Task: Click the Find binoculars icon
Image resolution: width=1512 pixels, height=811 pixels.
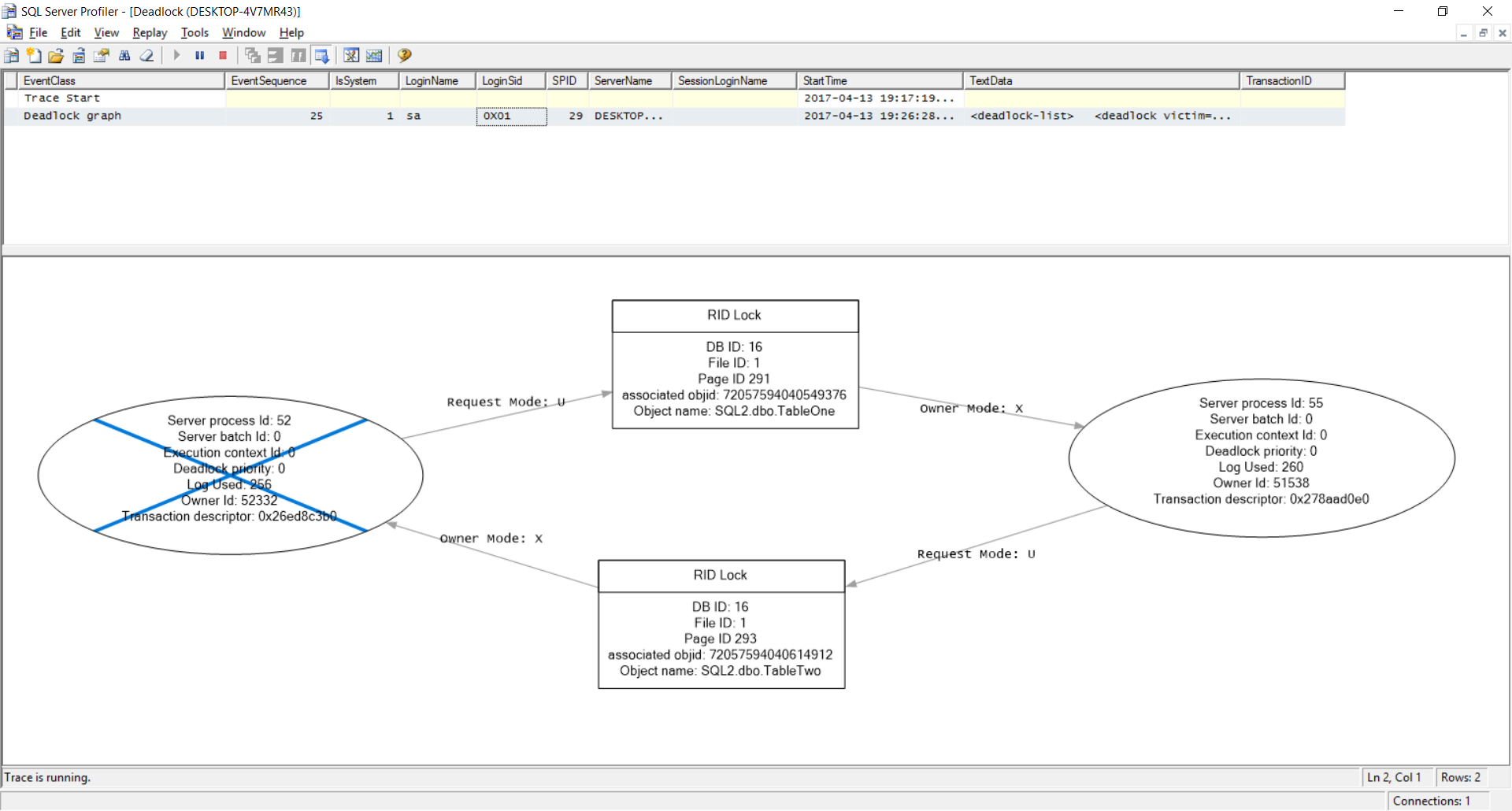Action: click(x=124, y=56)
